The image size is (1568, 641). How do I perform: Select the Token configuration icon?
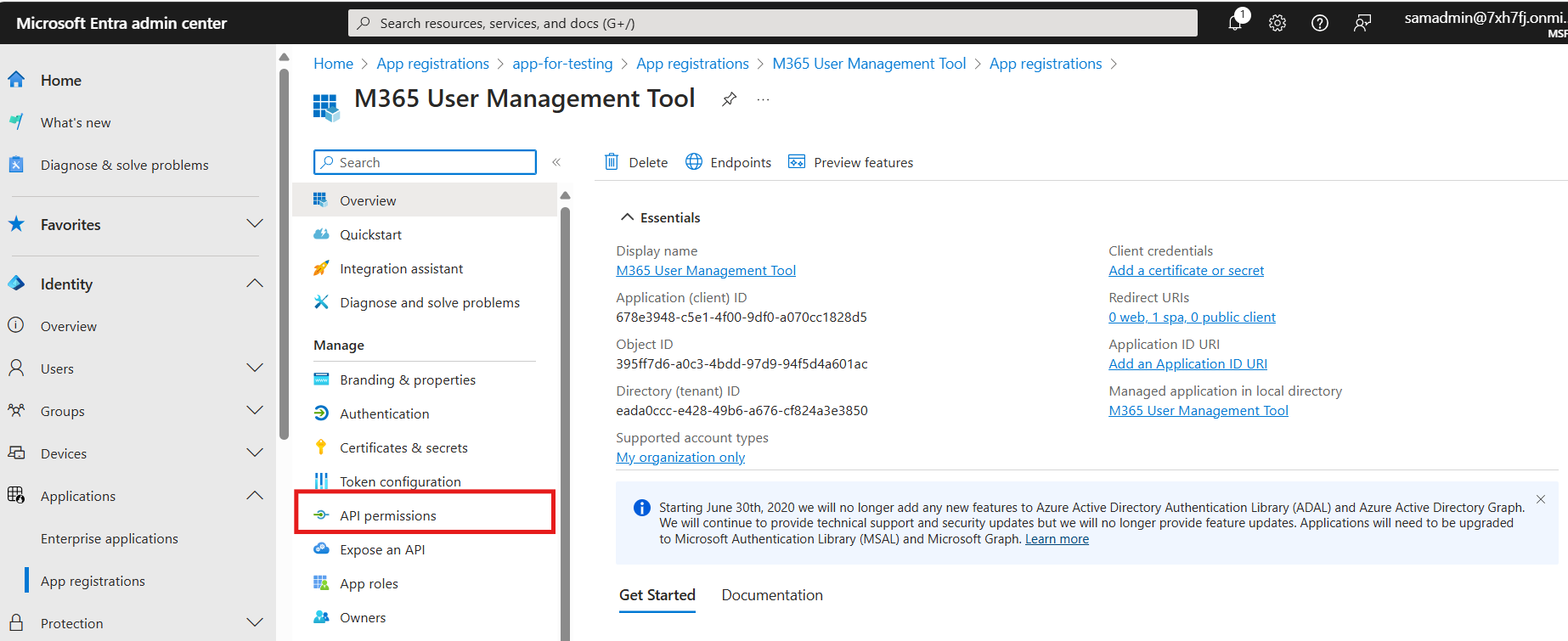point(321,481)
